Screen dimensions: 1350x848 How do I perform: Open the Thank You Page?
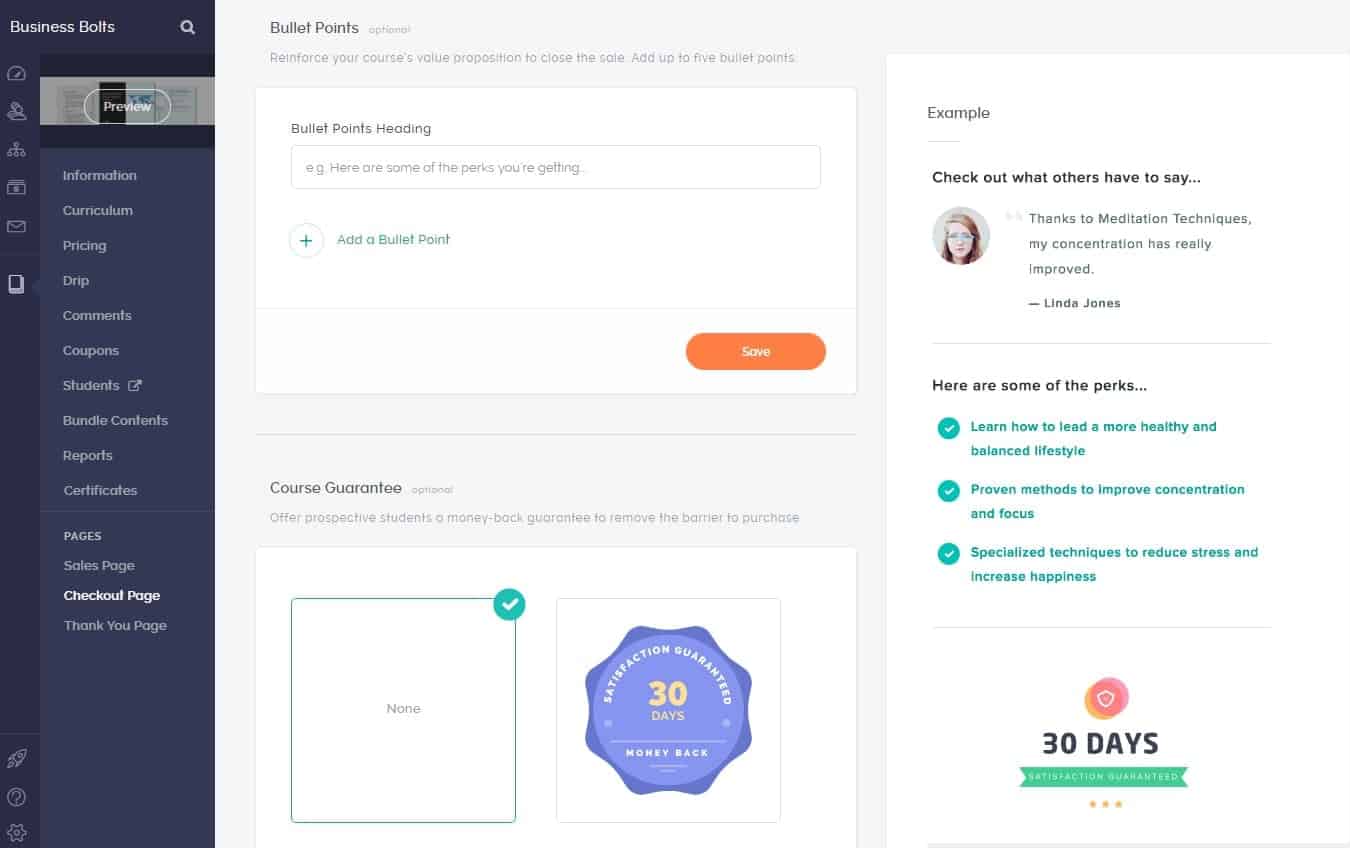(115, 626)
